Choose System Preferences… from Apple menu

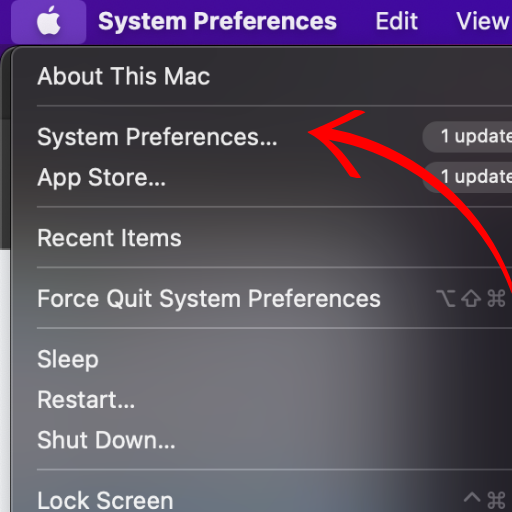(157, 137)
